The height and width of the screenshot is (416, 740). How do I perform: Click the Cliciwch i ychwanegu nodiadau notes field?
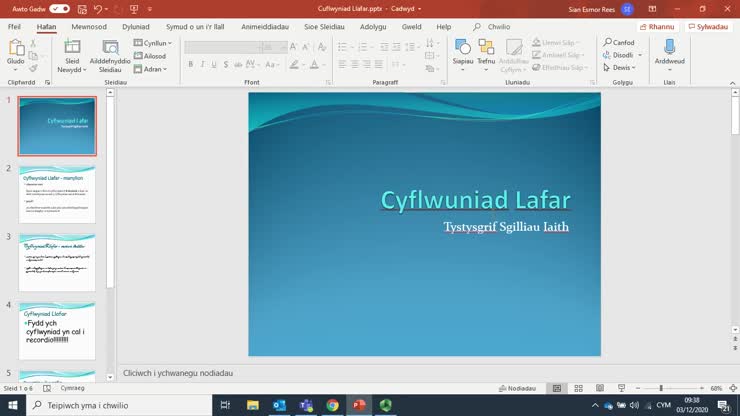[x=178, y=373]
